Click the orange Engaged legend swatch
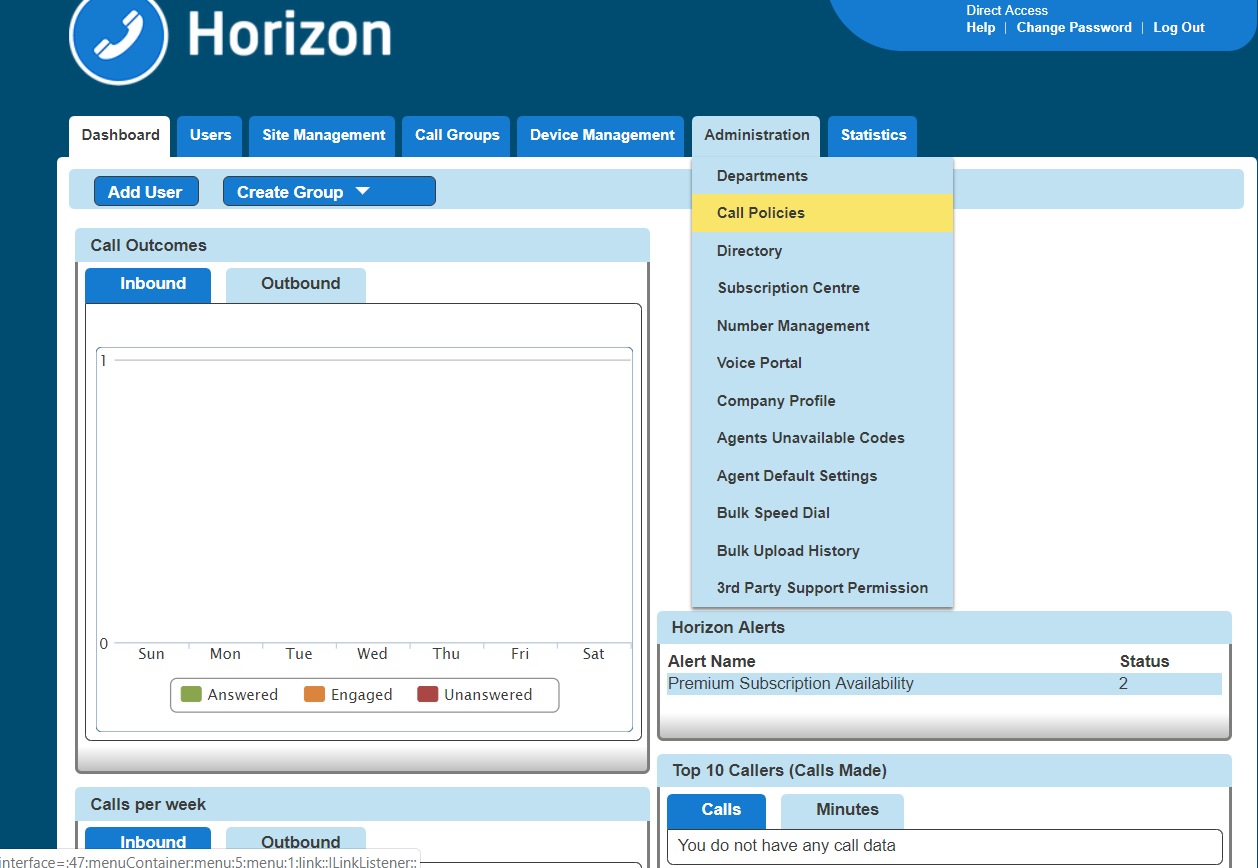 315,694
